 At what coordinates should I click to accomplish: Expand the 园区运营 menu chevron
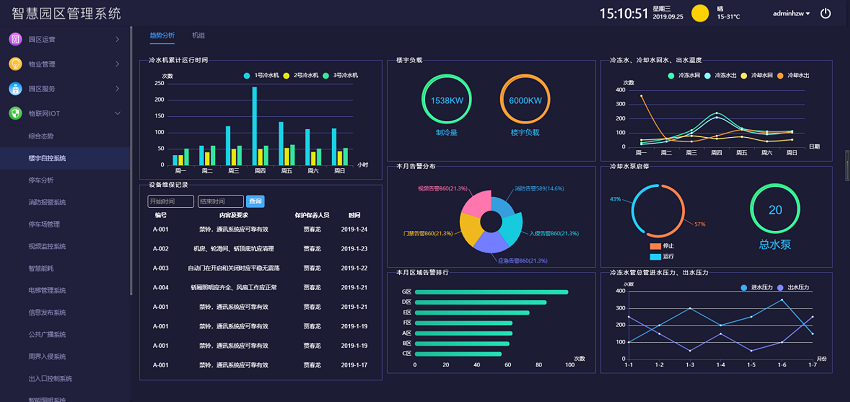click(118, 40)
